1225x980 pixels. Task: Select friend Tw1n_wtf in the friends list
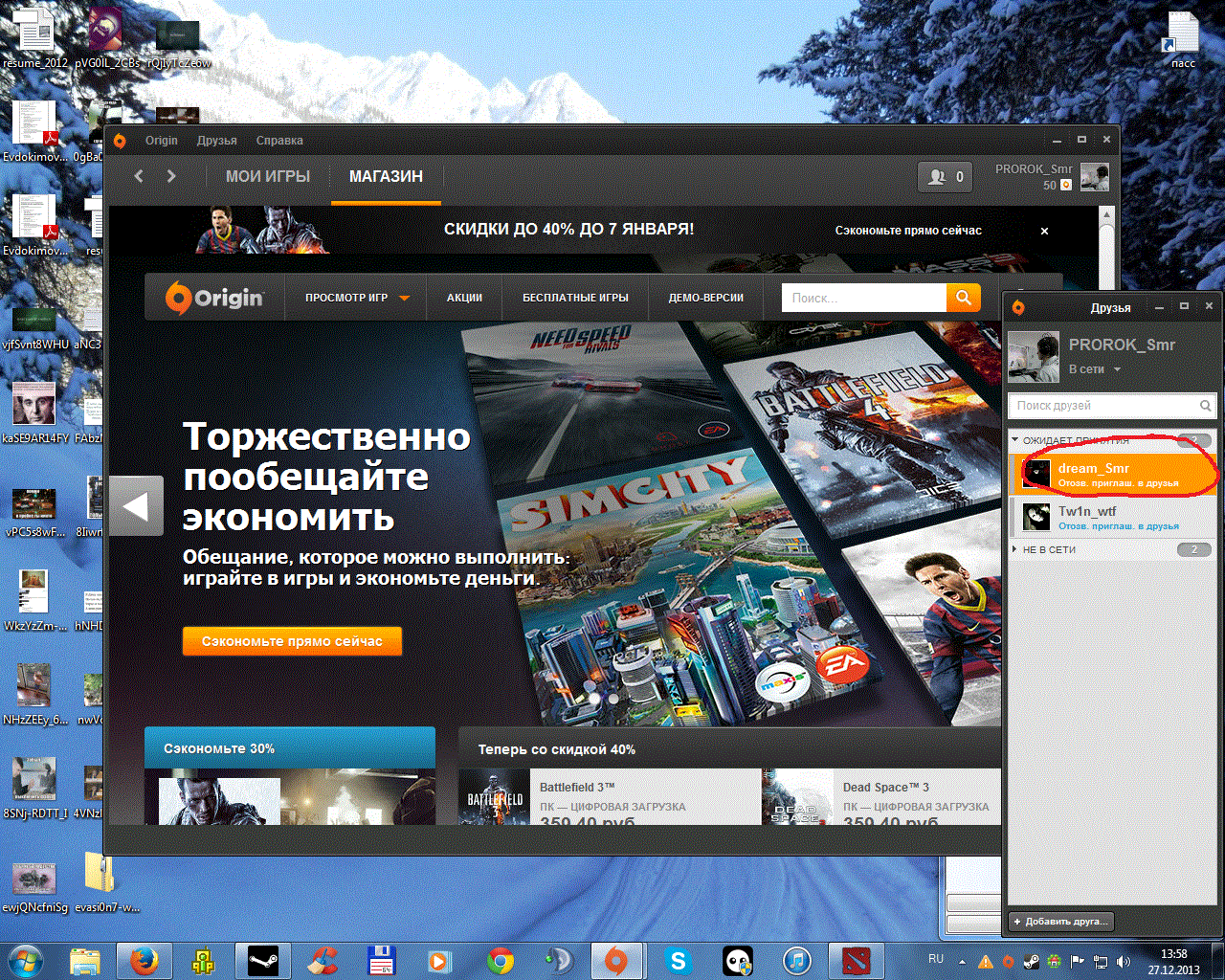[x=1112, y=518]
